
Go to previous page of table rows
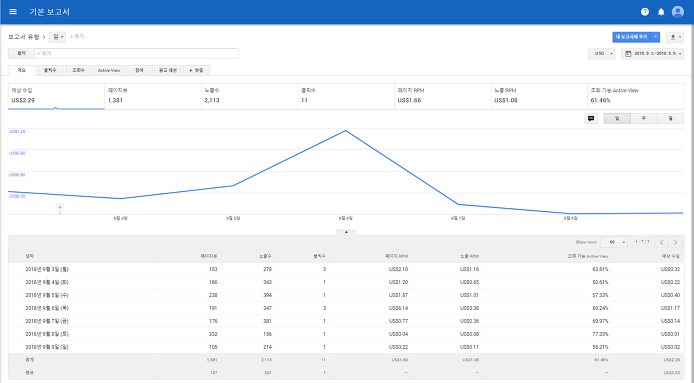[x=661, y=242]
